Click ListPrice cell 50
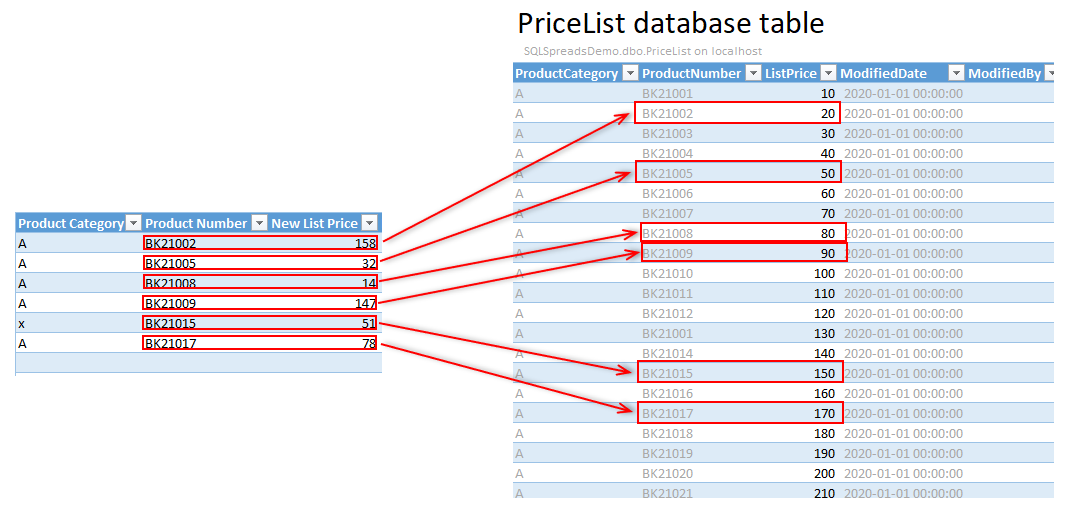 828,174
